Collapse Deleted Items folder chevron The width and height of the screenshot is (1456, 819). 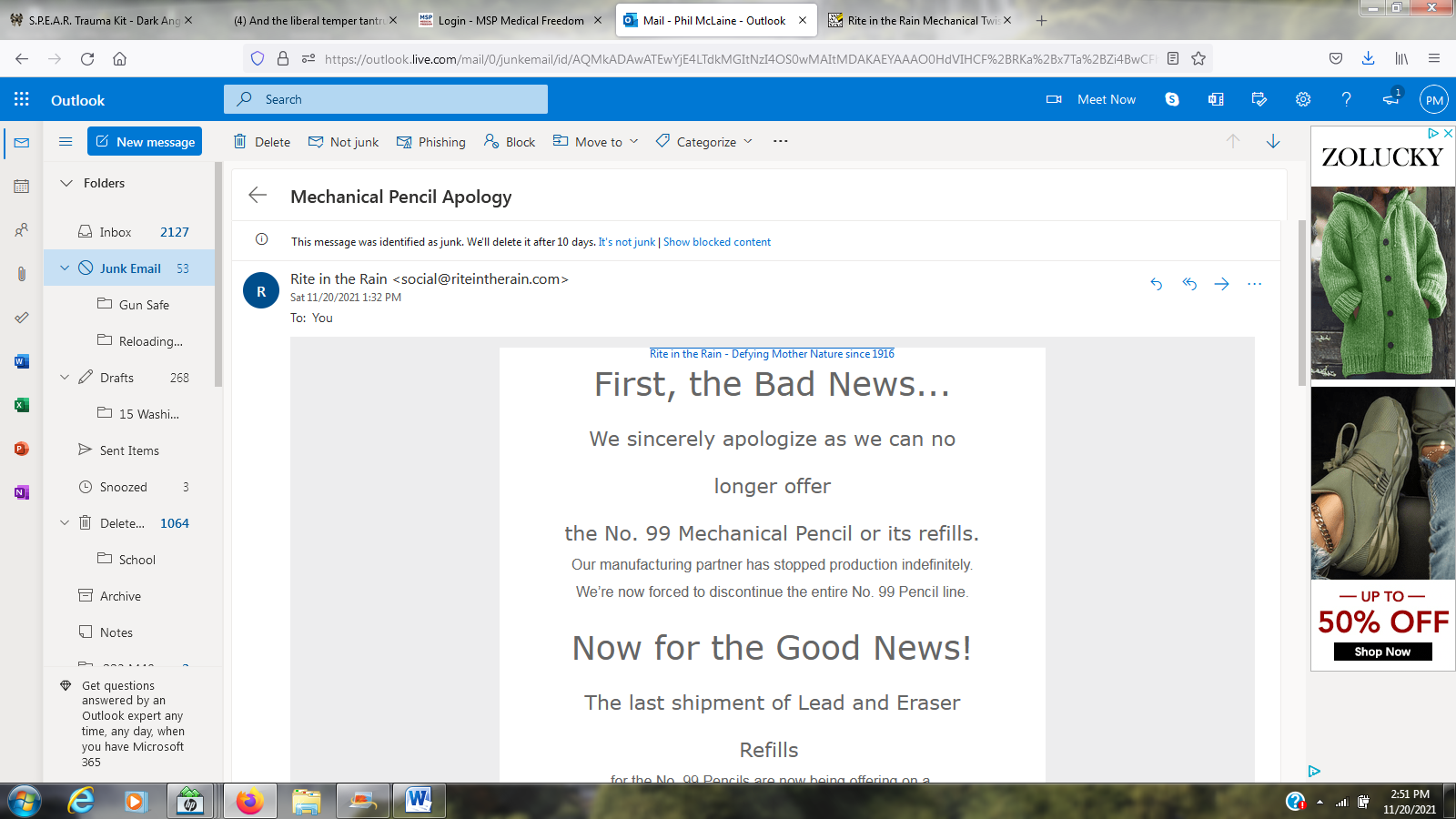pos(65,522)
